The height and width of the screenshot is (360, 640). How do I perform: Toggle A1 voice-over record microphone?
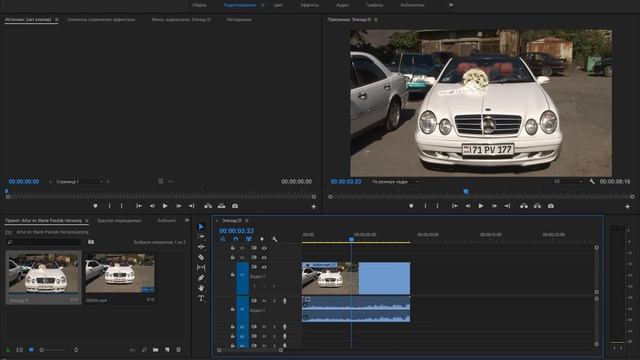click(x=284, y=301)
